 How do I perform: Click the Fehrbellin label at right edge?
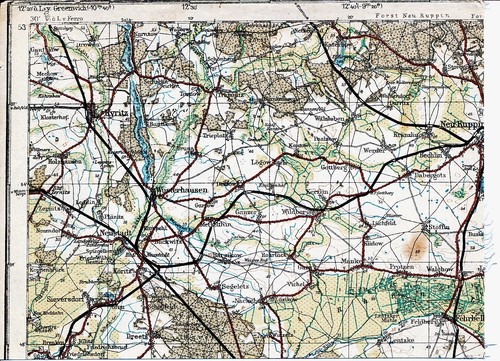coord(470,318)
